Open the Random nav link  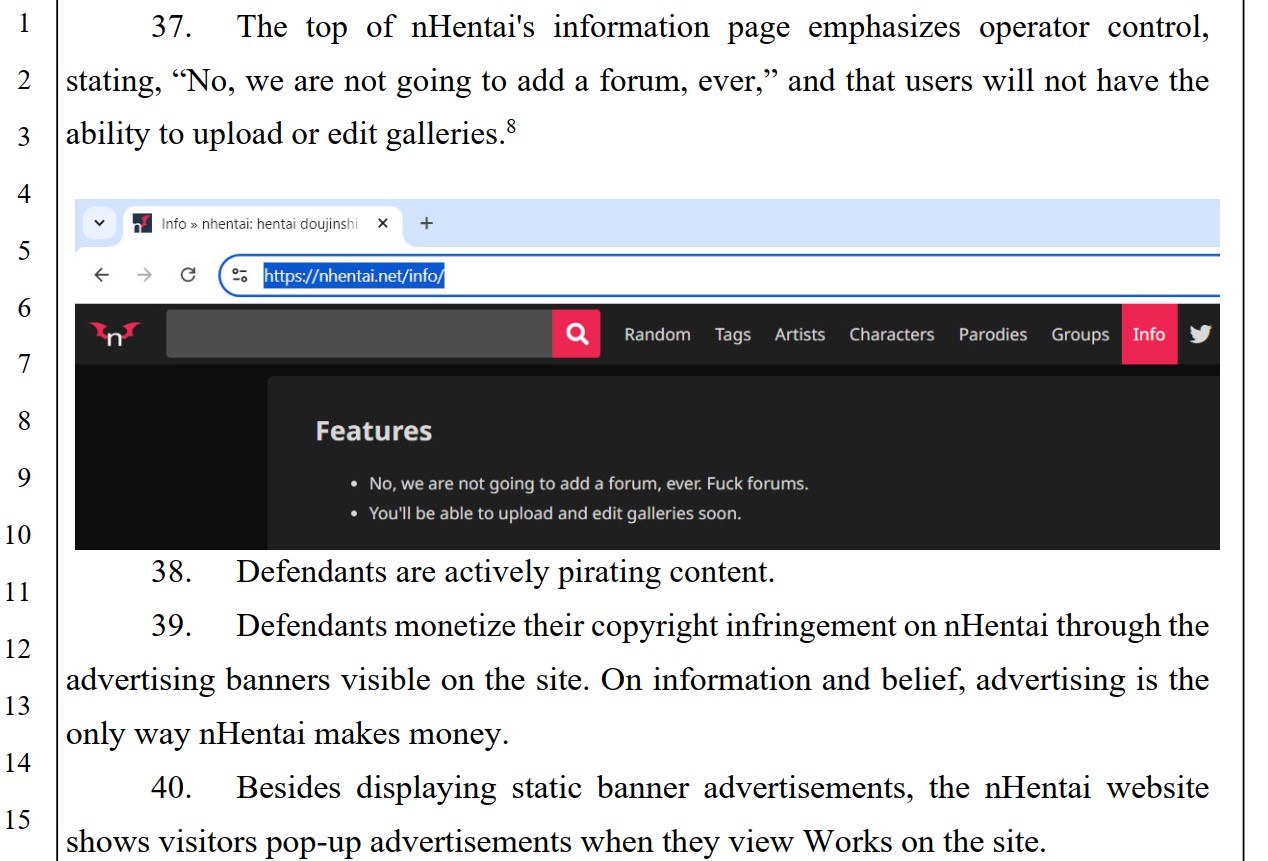pyautogui.click(x=657, y=335)
